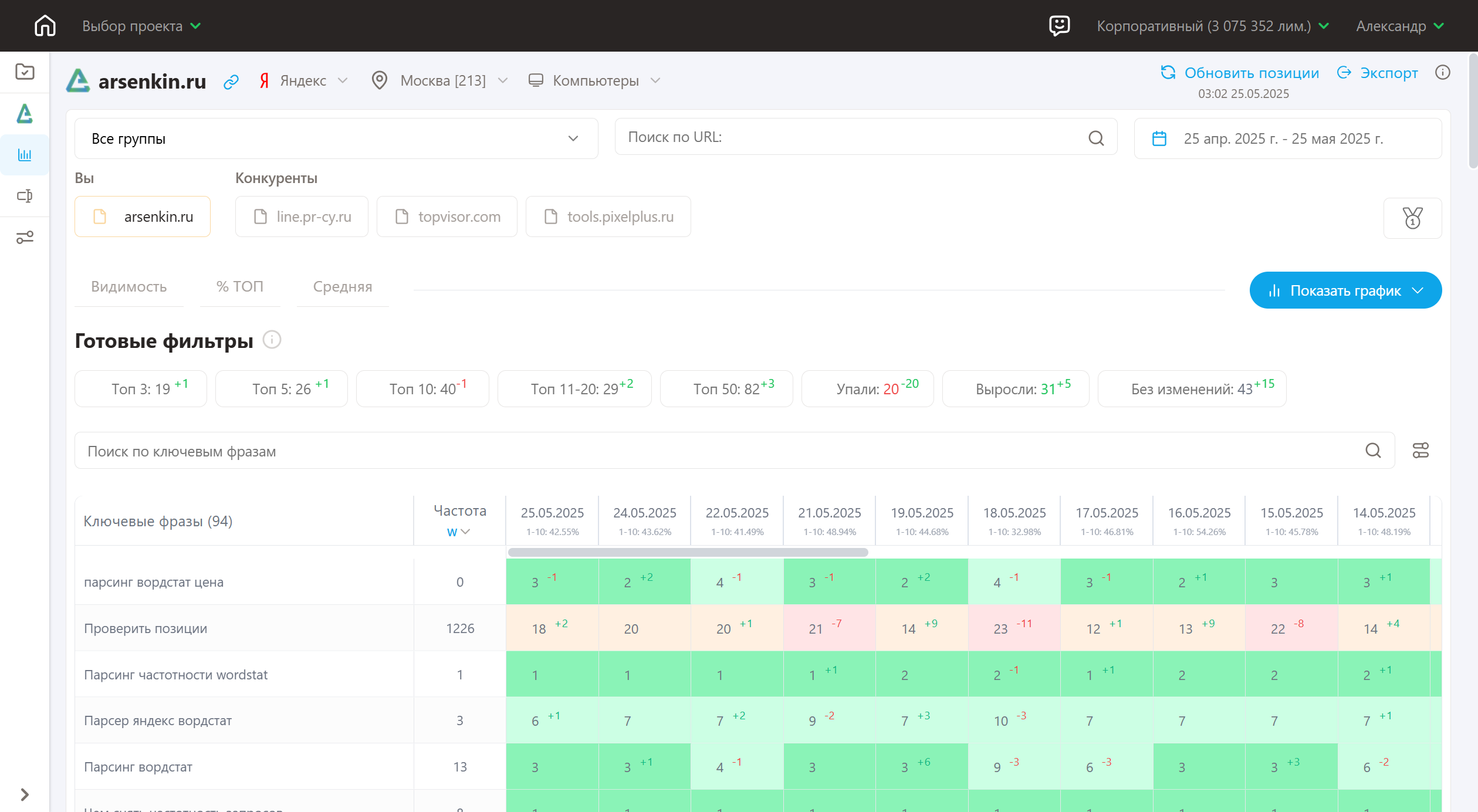This screenshot has height=812, width=1478.
Task: Expand the Все группы dropdown
Action: (336, 138)
